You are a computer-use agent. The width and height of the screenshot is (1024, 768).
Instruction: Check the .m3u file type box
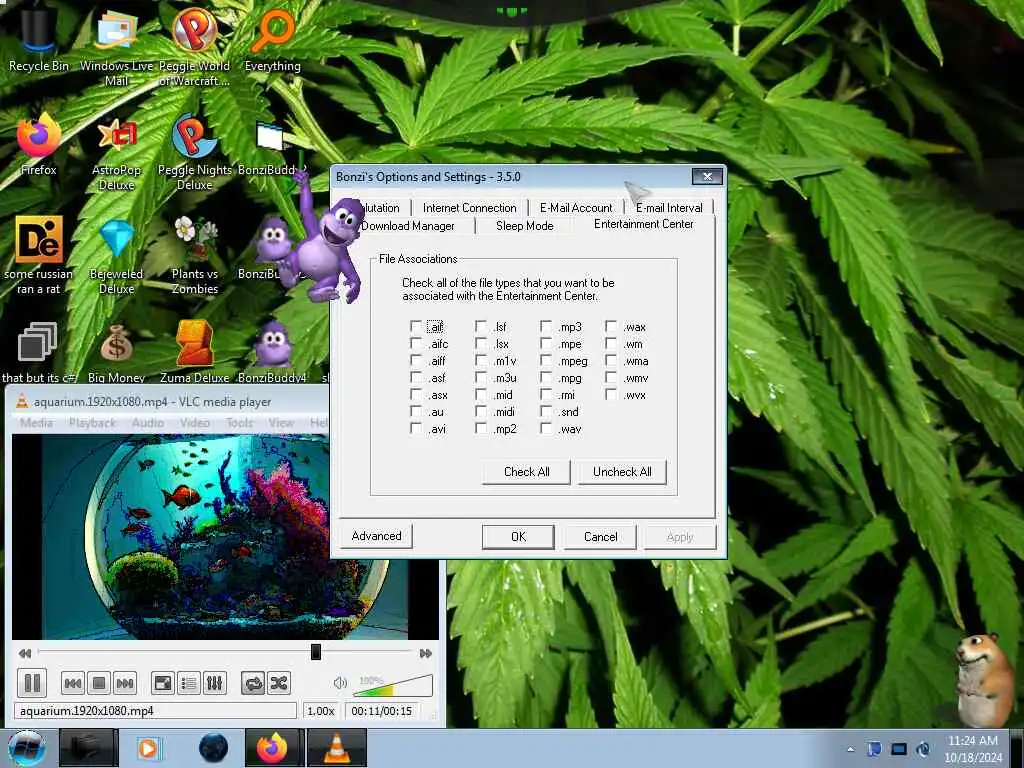coord(481,377)
